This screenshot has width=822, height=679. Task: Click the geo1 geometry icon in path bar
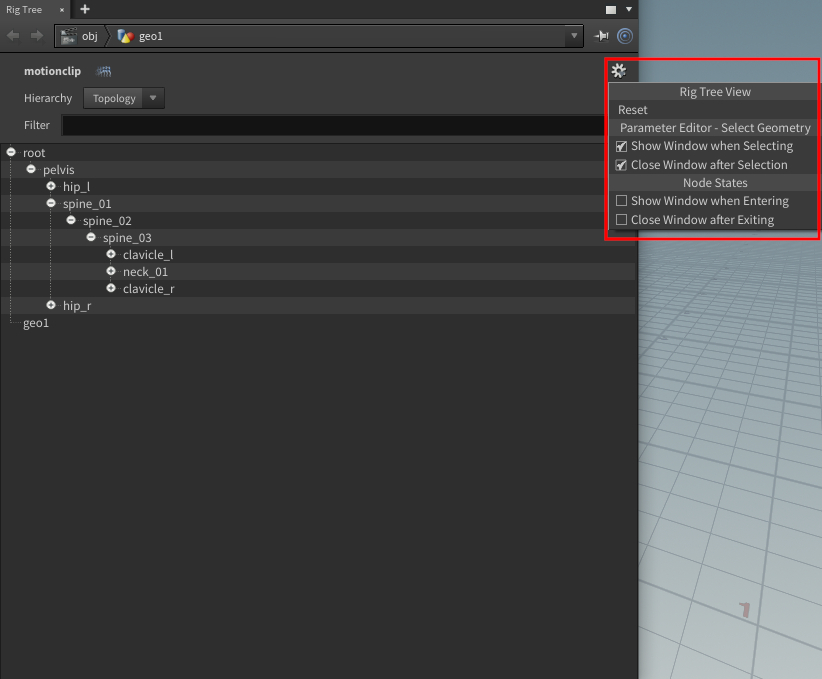click(125, 36)
